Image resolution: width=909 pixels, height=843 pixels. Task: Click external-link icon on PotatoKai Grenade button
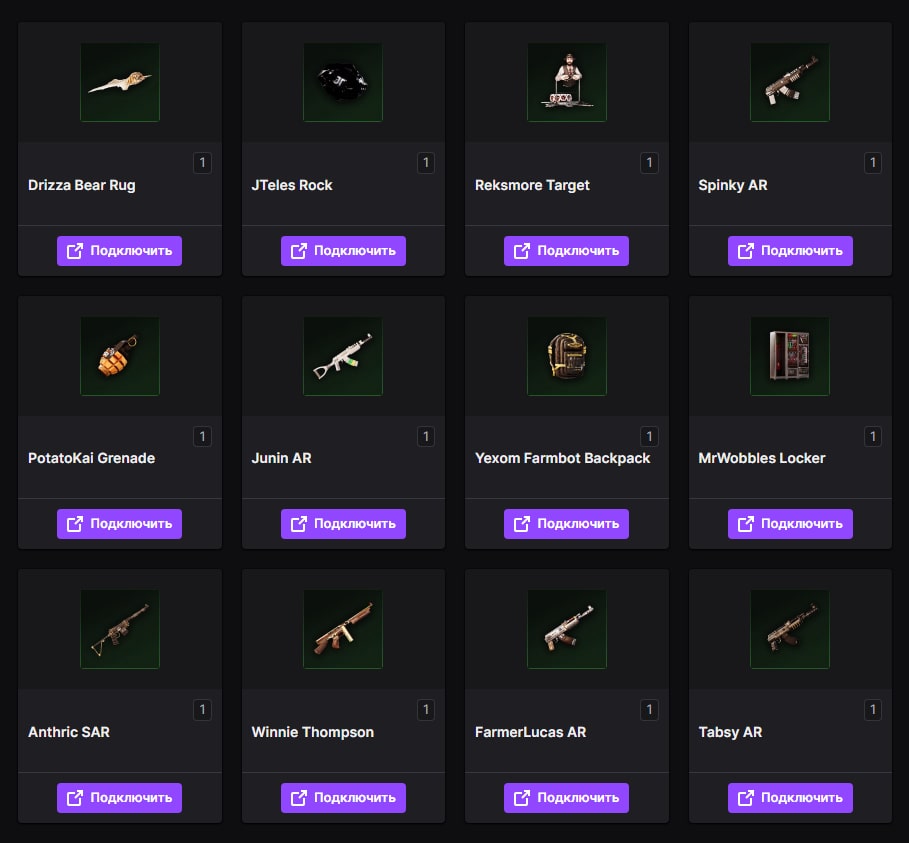pyautogui.click(x=75, y=524)
